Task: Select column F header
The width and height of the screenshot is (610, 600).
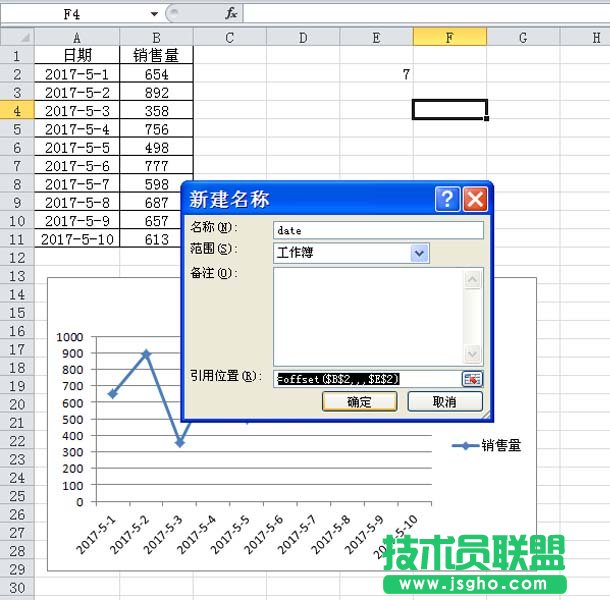Action: tap(450, 37)
